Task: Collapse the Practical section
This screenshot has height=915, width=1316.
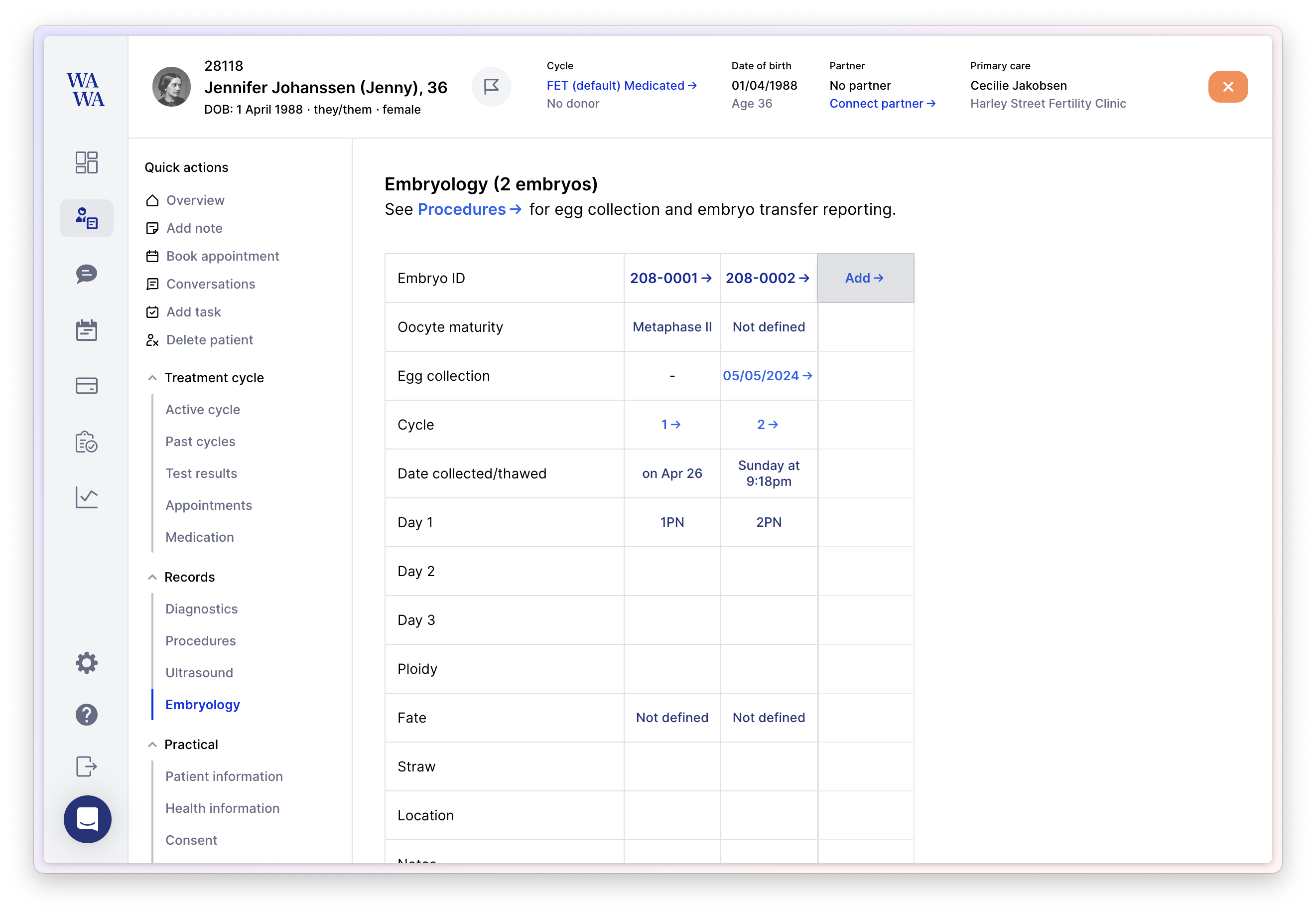Action: click(x=152, y=745)
